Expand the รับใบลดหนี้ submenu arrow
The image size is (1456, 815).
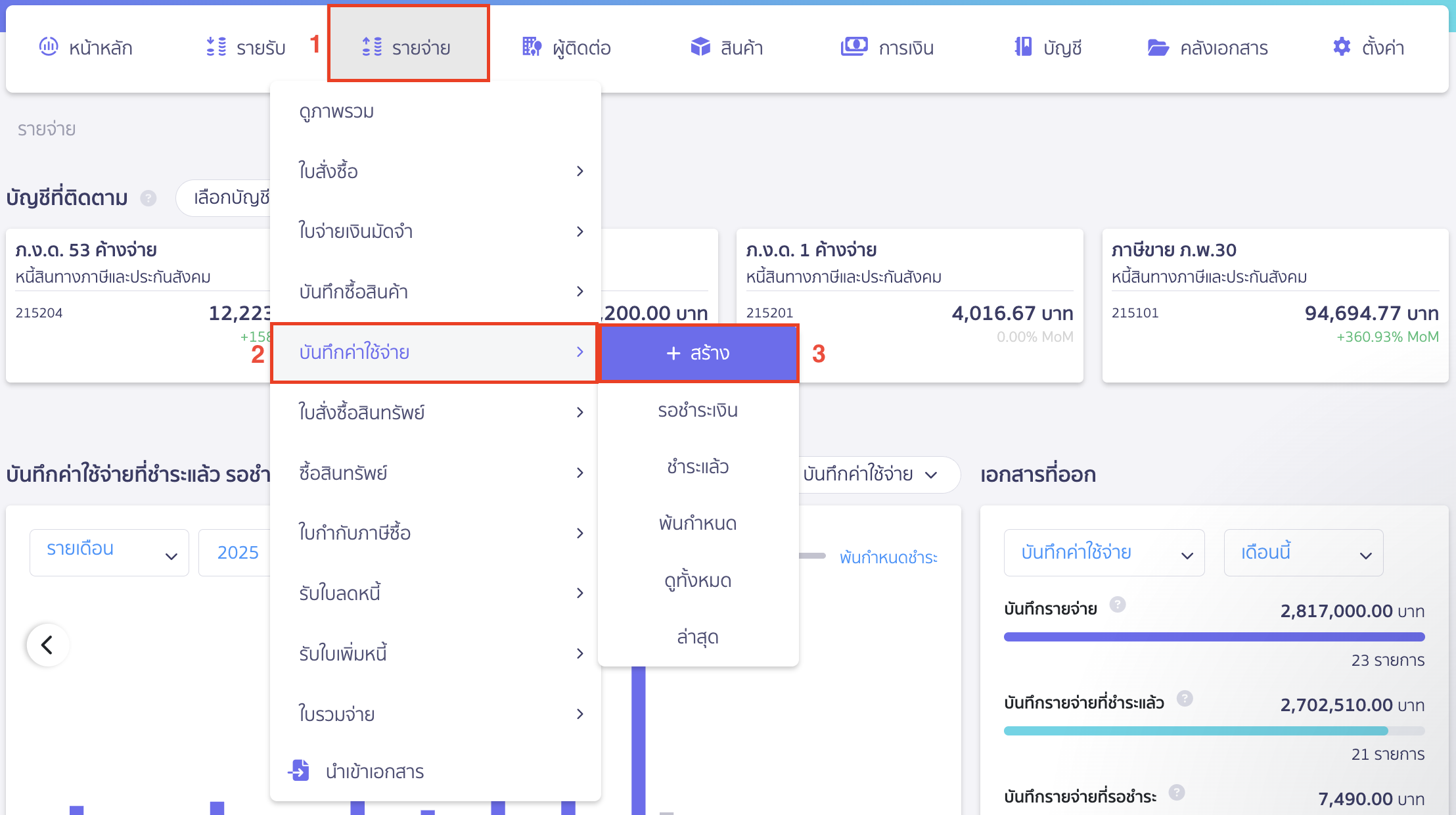pos(580,593)
